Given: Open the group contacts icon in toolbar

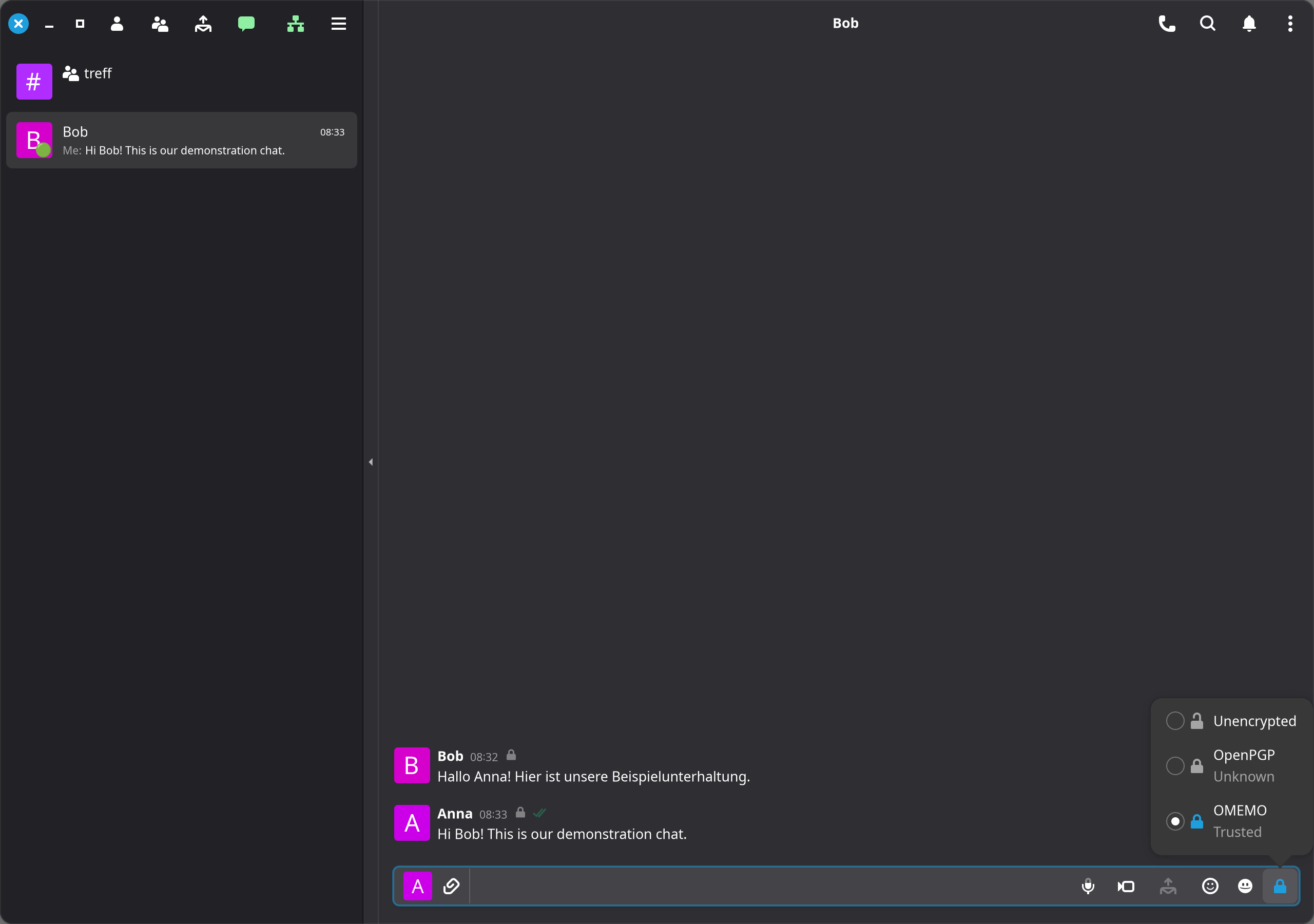Looking at the screenshot, I should pyautogui.click(x=160, y=24).
